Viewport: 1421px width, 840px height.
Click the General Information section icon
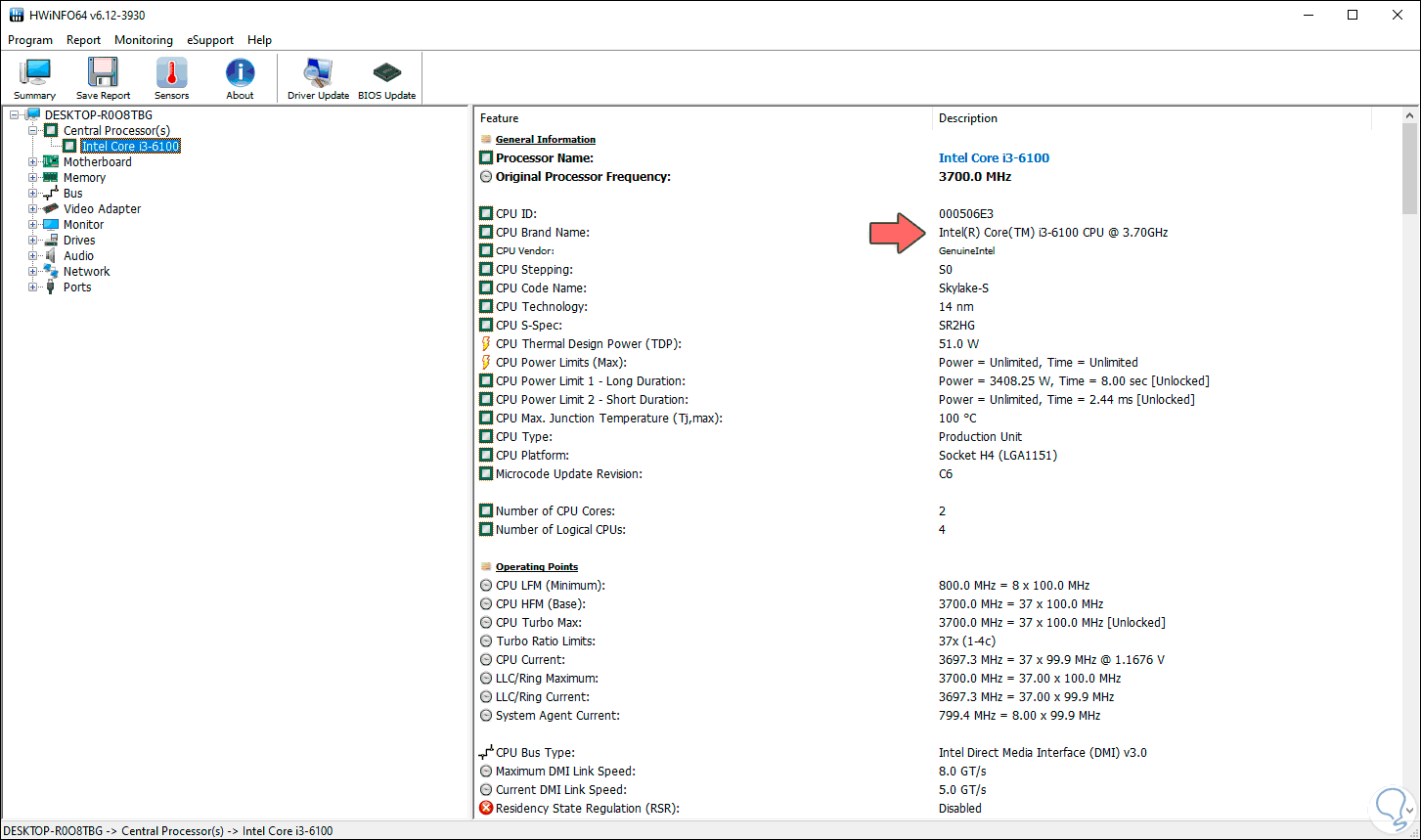(x=486, y=140)
